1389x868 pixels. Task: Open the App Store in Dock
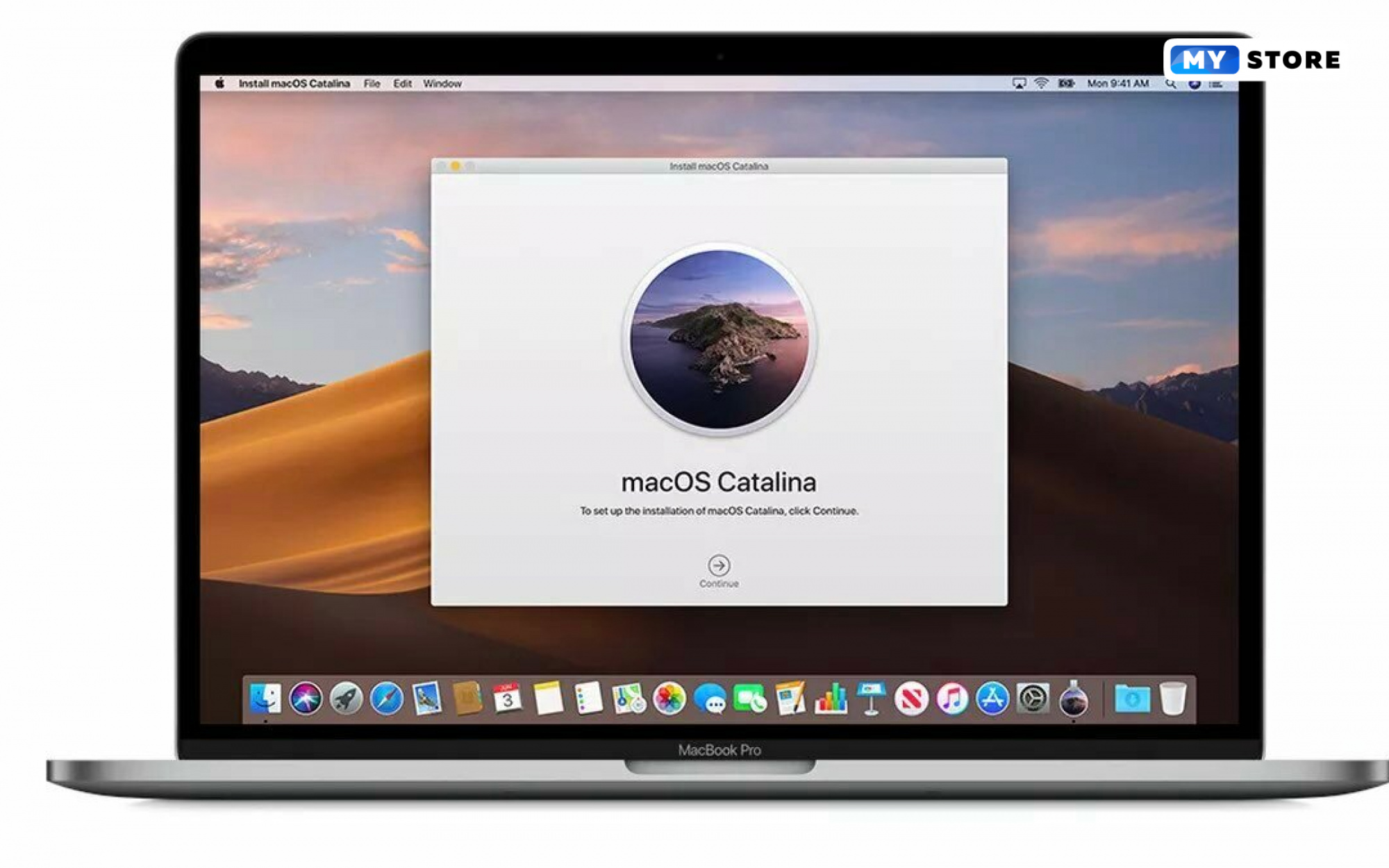992,699
